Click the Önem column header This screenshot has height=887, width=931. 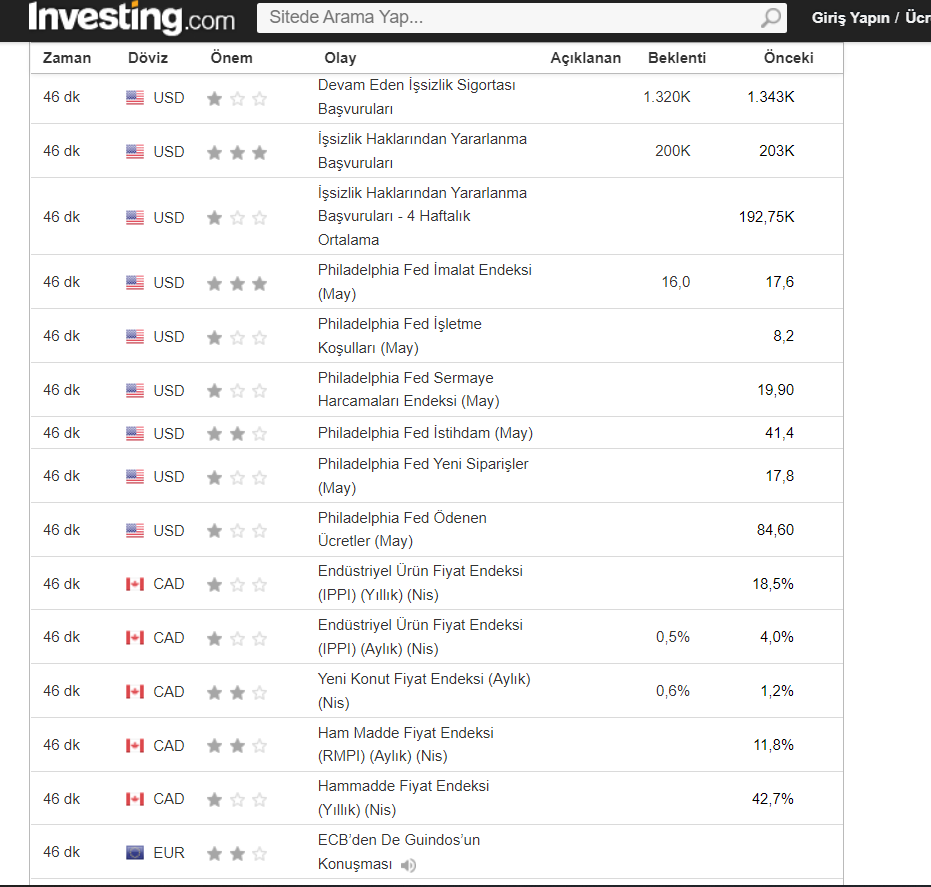click(231, 58)
